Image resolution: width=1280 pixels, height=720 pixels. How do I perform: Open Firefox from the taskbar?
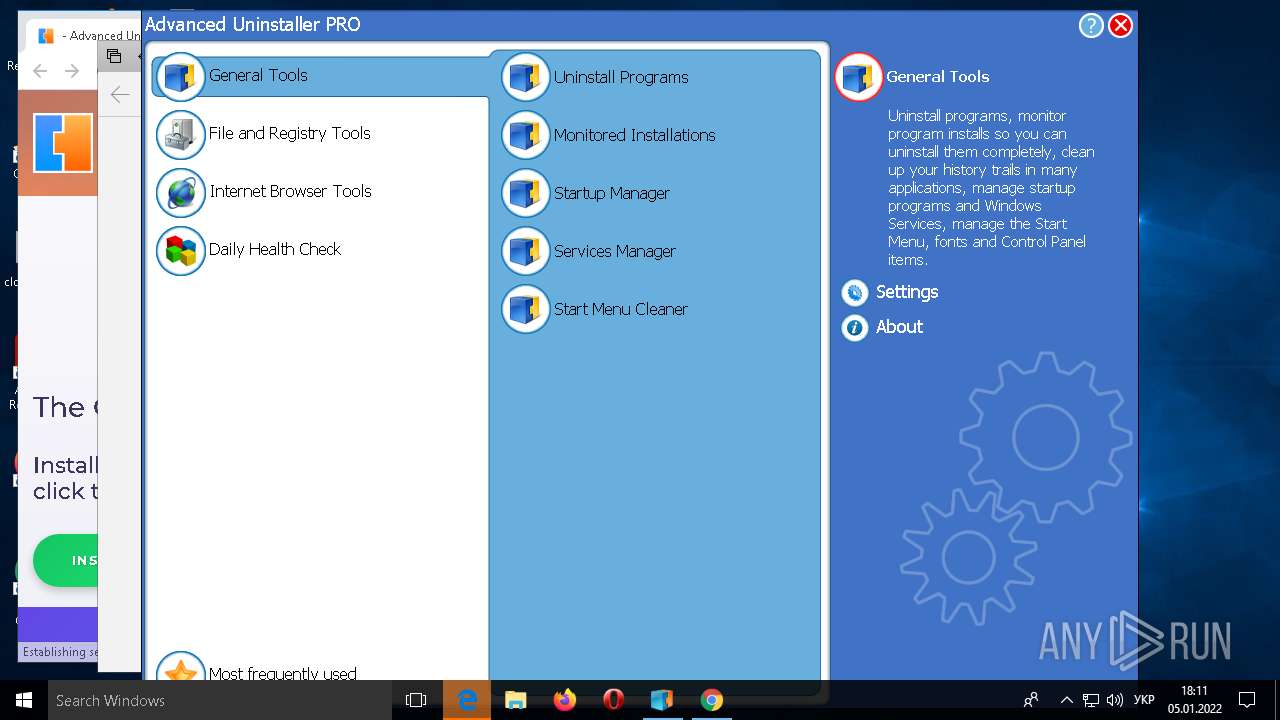565,700
